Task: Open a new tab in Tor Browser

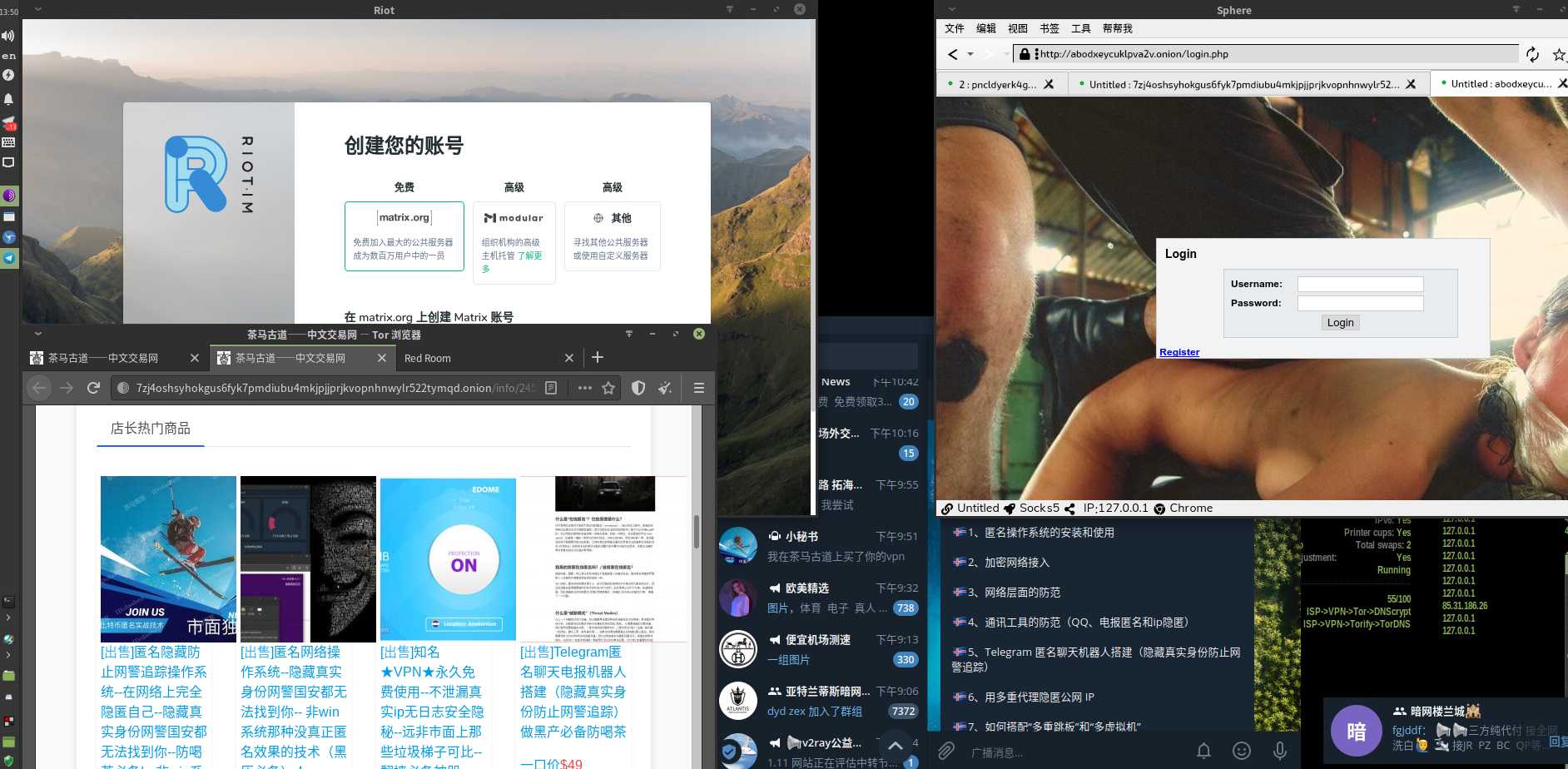Action: pyautogui.click(x=598, y=358)
